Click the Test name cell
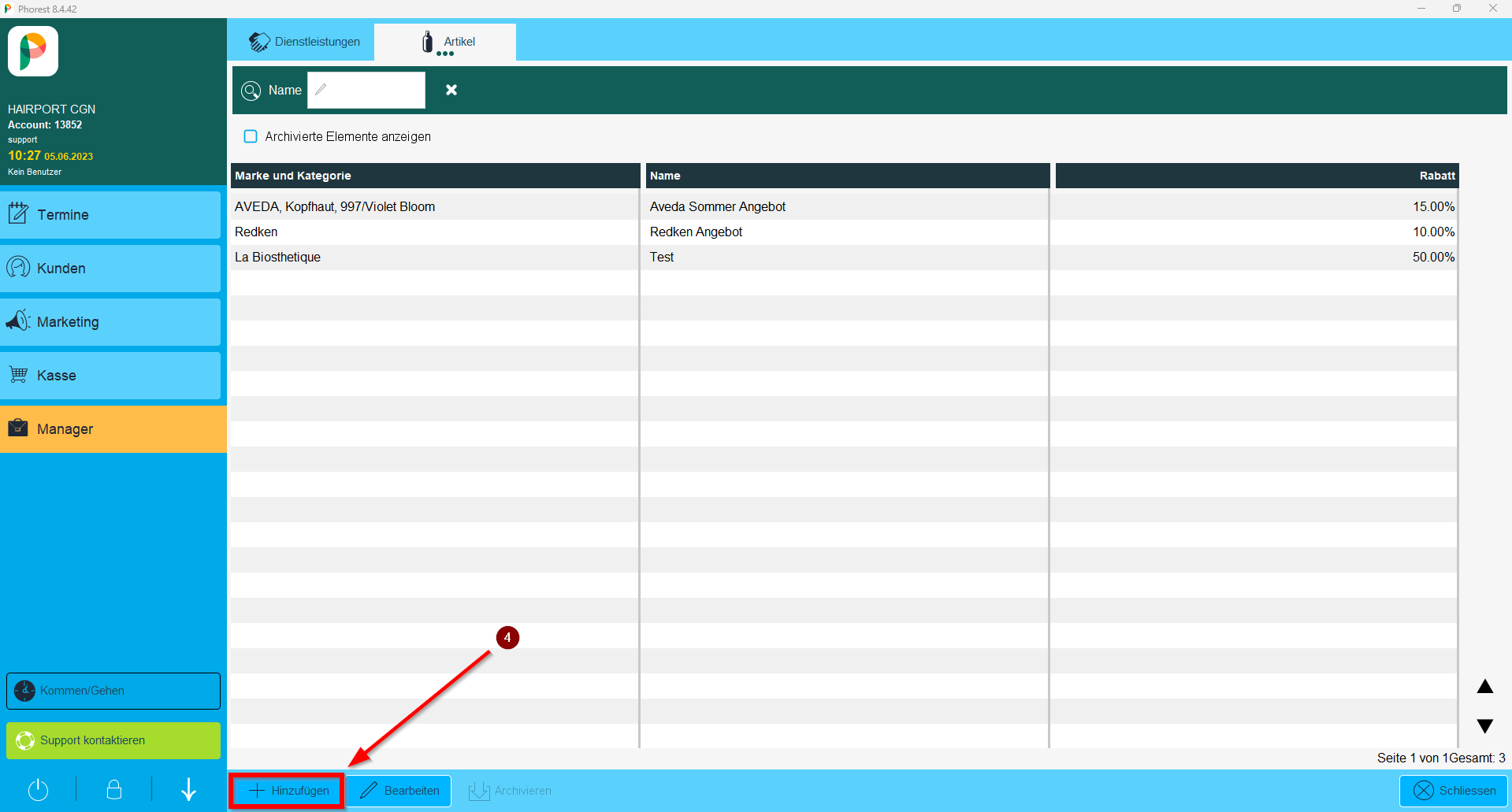The width and height of the screenshot is (1512, 812). [x=662, y=257]
